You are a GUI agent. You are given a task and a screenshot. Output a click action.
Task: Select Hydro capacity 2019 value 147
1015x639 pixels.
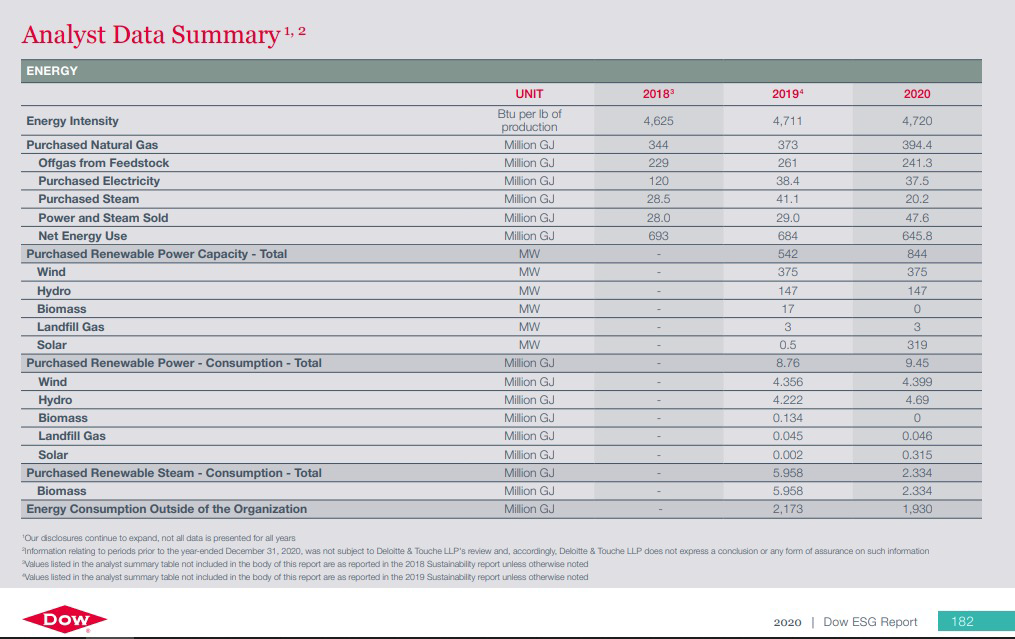point(787,291)
